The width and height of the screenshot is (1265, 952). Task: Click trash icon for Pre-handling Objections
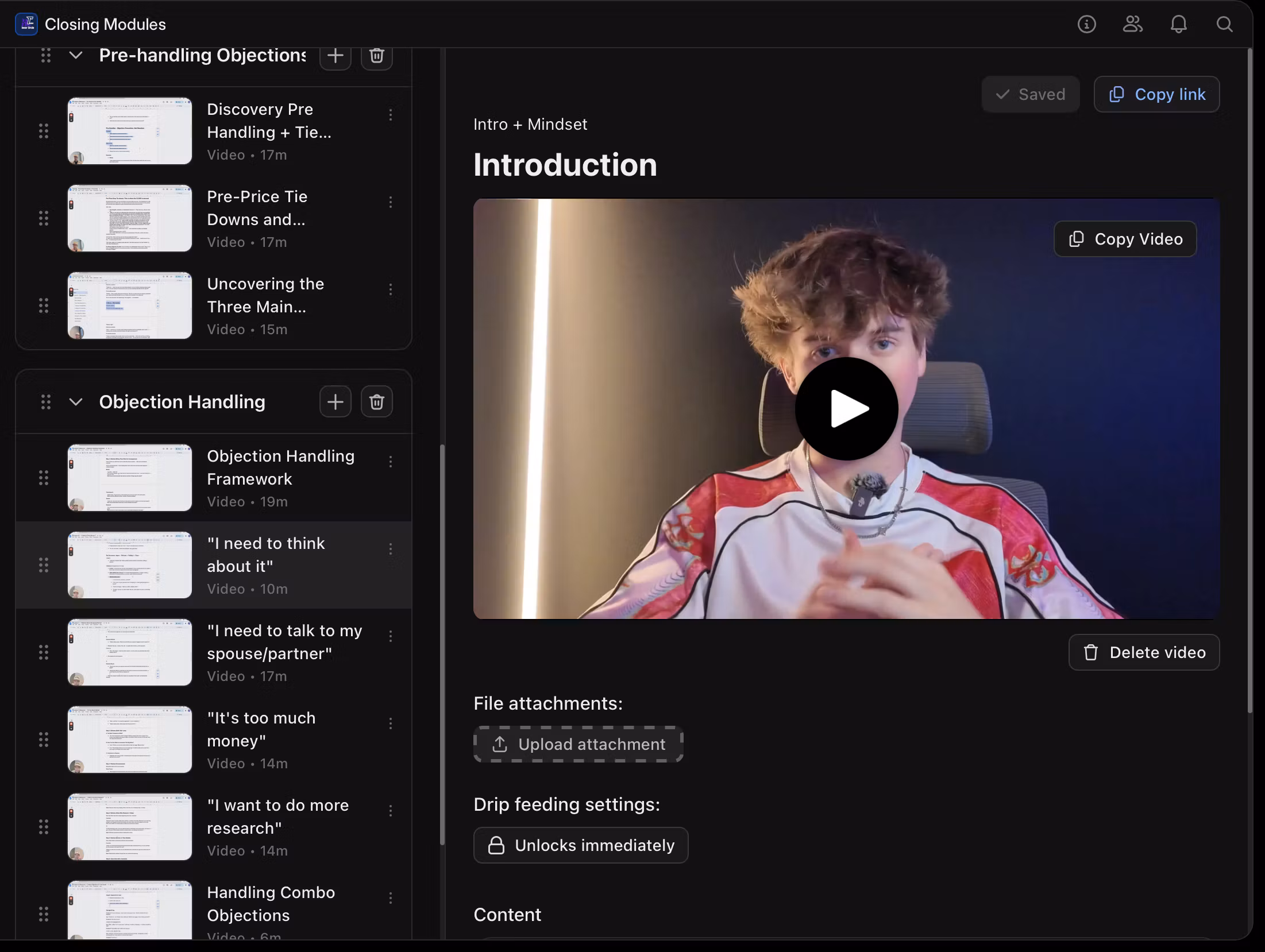coord(376,56)
